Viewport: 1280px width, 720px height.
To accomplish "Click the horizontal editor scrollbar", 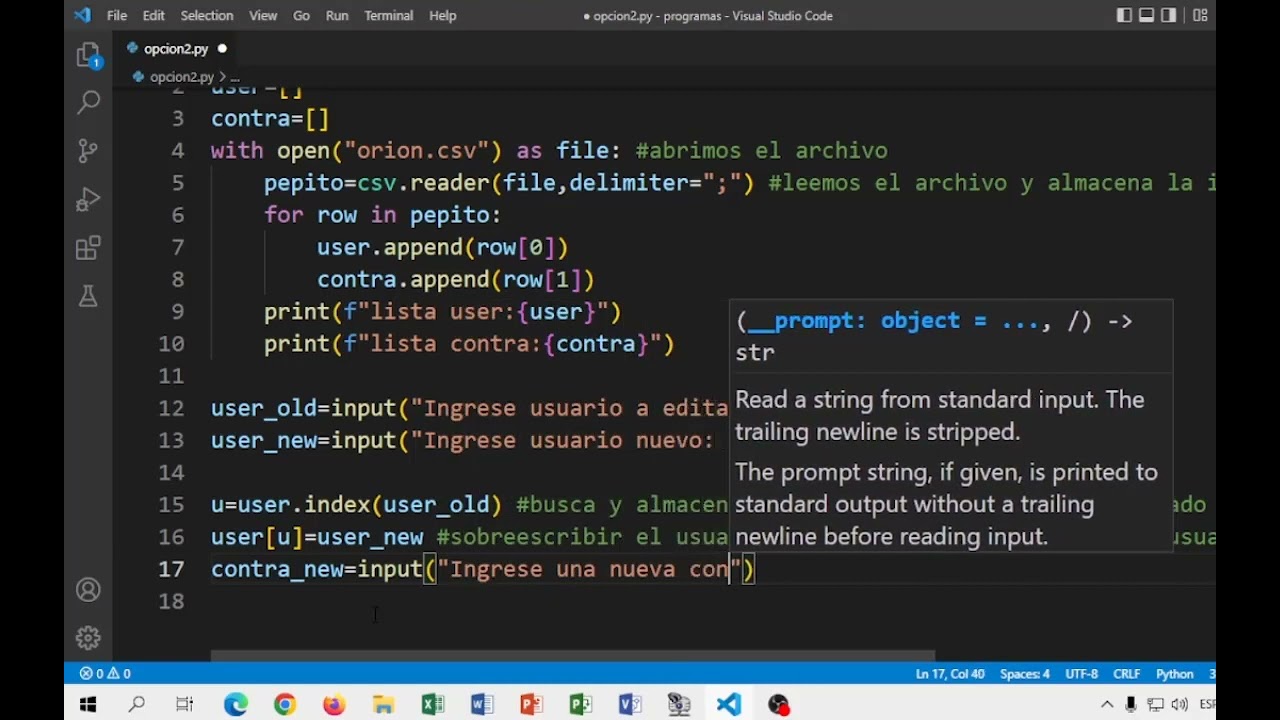I will point(572,656).
